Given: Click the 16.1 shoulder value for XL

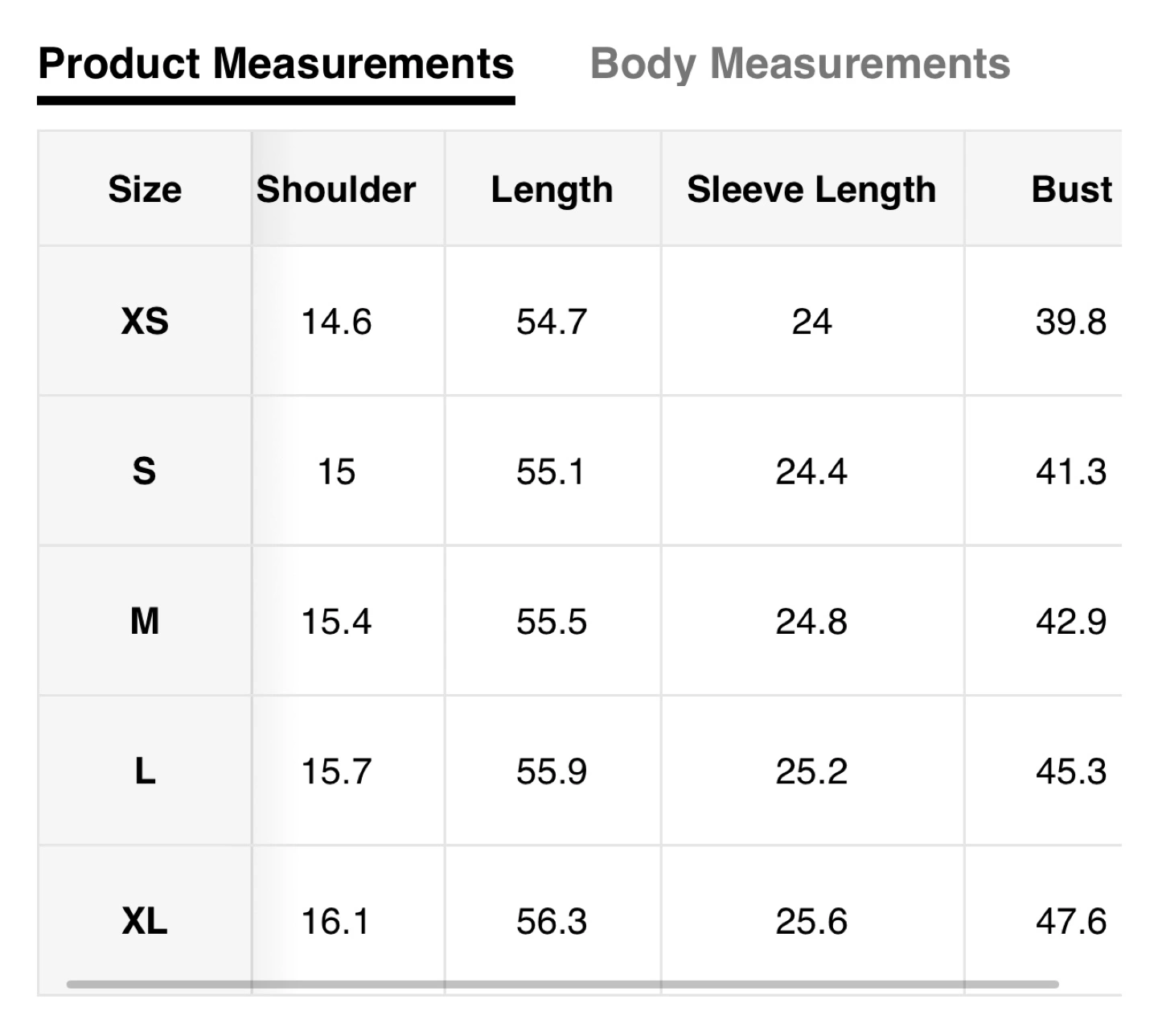Looking at the screenshot, I should pyautogui.click(x=336, y=921).
